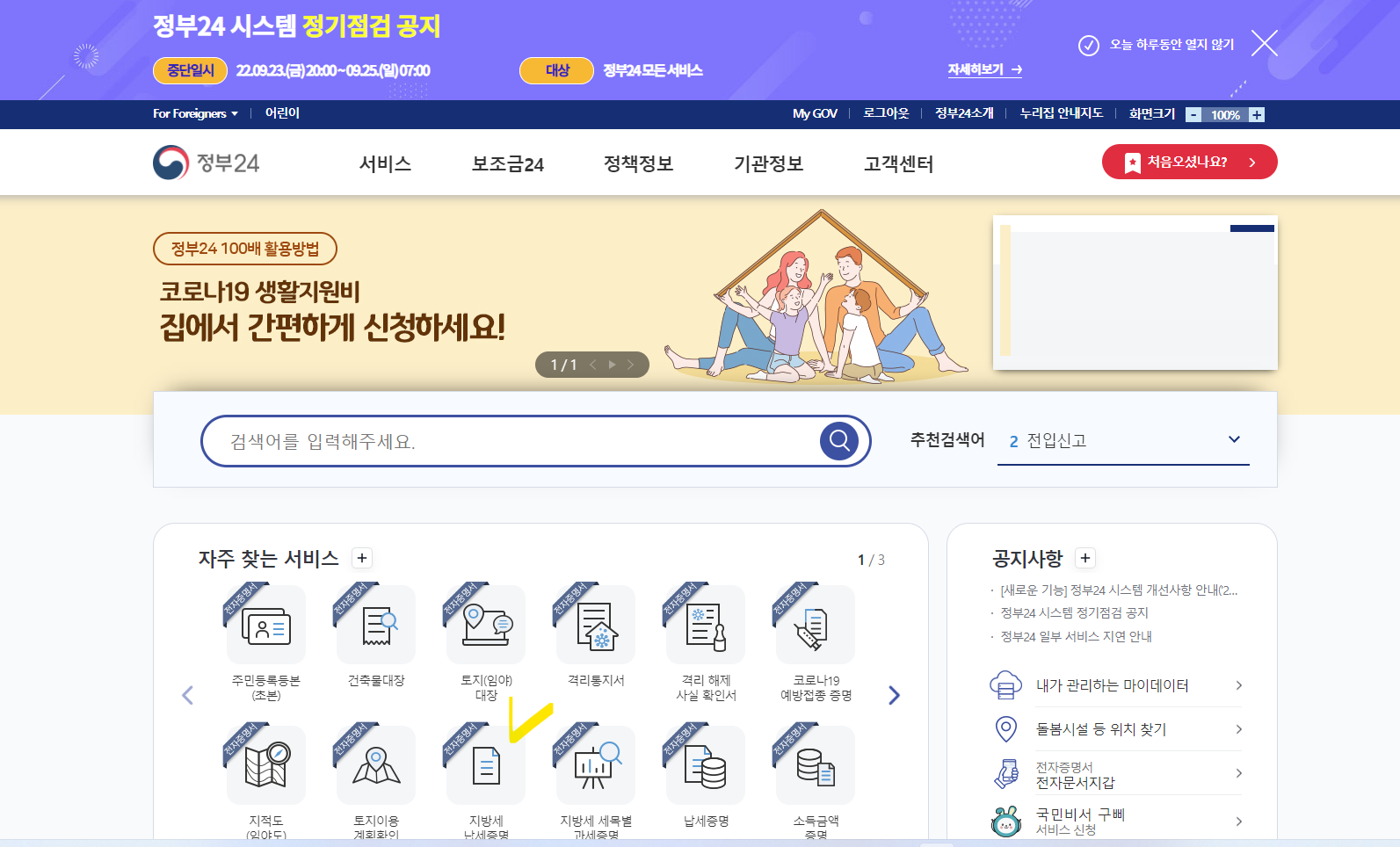Screen dimensions: 1400x847
Task: Open 국민비서 구삐 서비스 신청
Action: click(x=1116, y=822)
